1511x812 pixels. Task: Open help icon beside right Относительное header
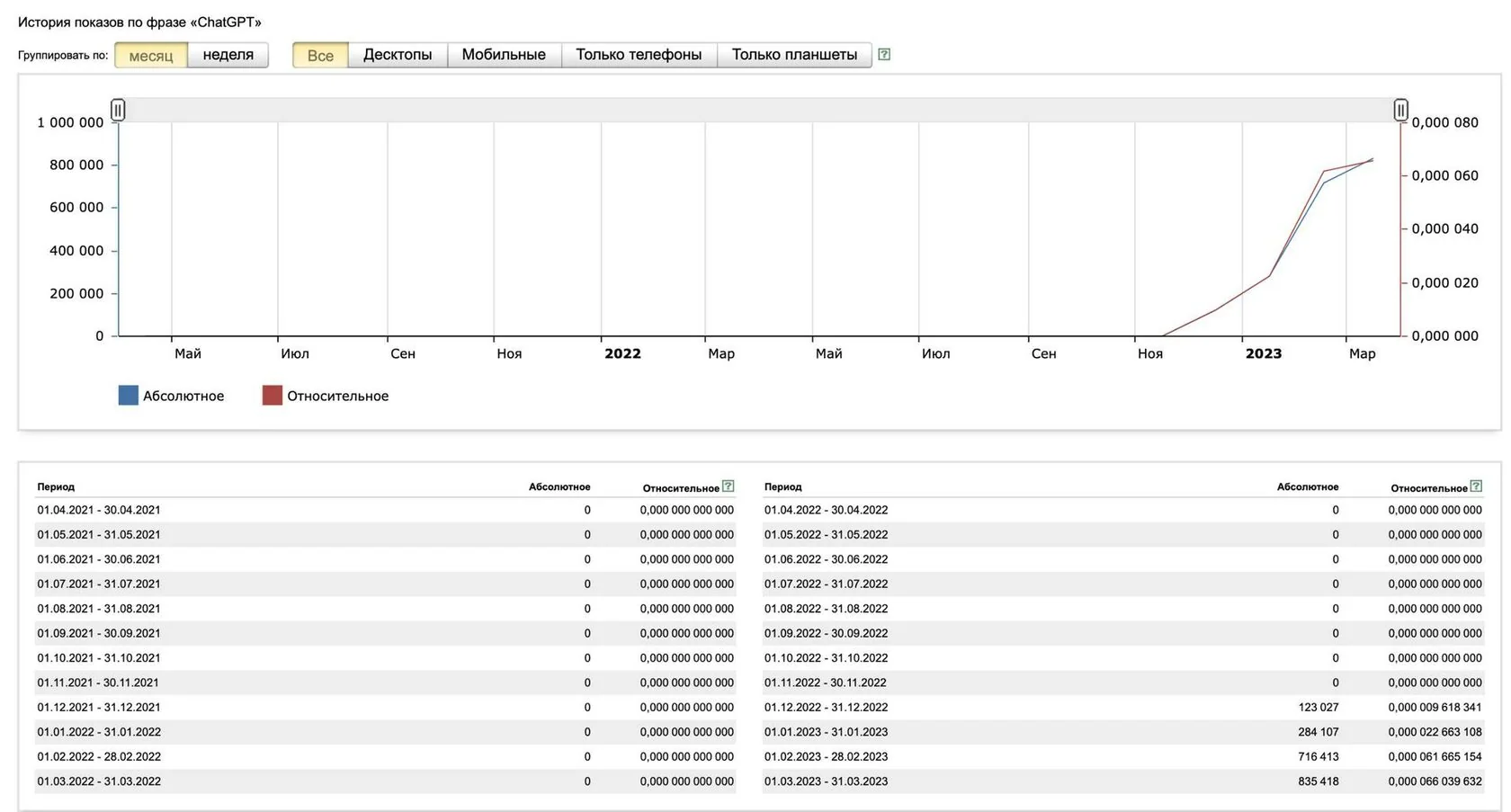(x=1476, y=486)
